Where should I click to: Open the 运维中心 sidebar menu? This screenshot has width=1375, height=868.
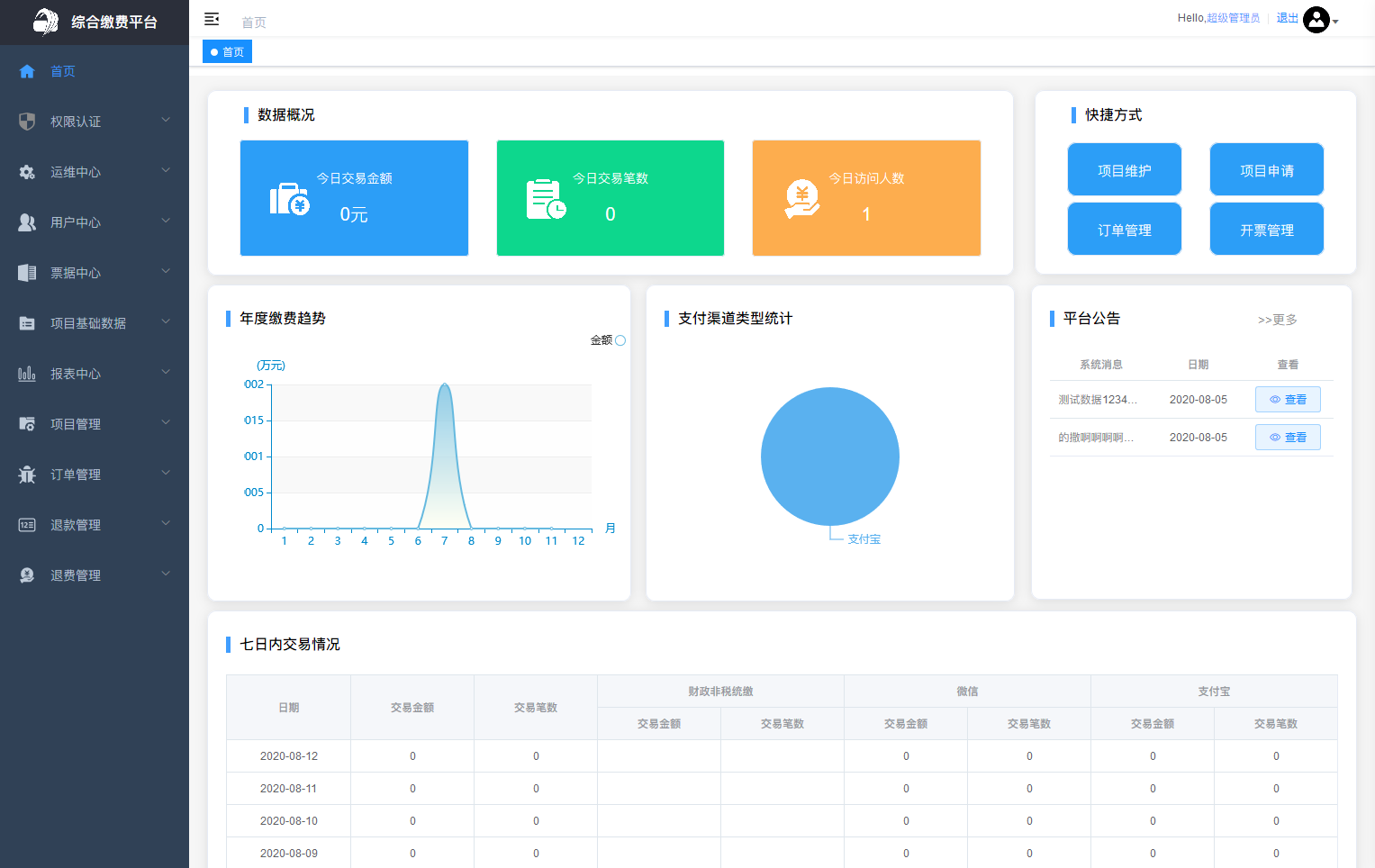coord(95,172)
